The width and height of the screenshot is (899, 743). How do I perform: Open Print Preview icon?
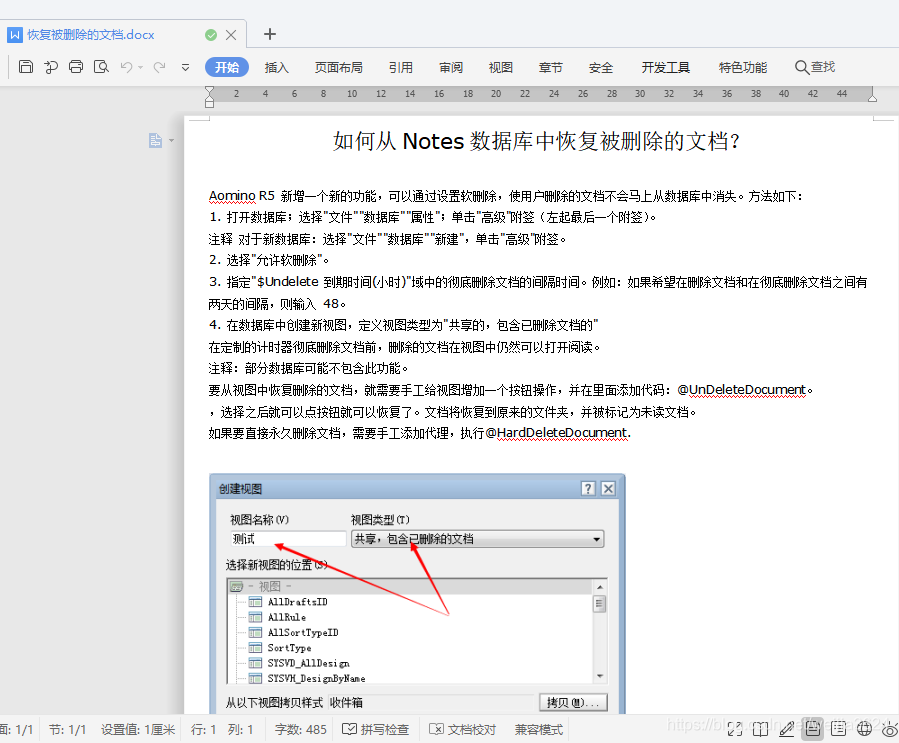click(x=101, y=67)
